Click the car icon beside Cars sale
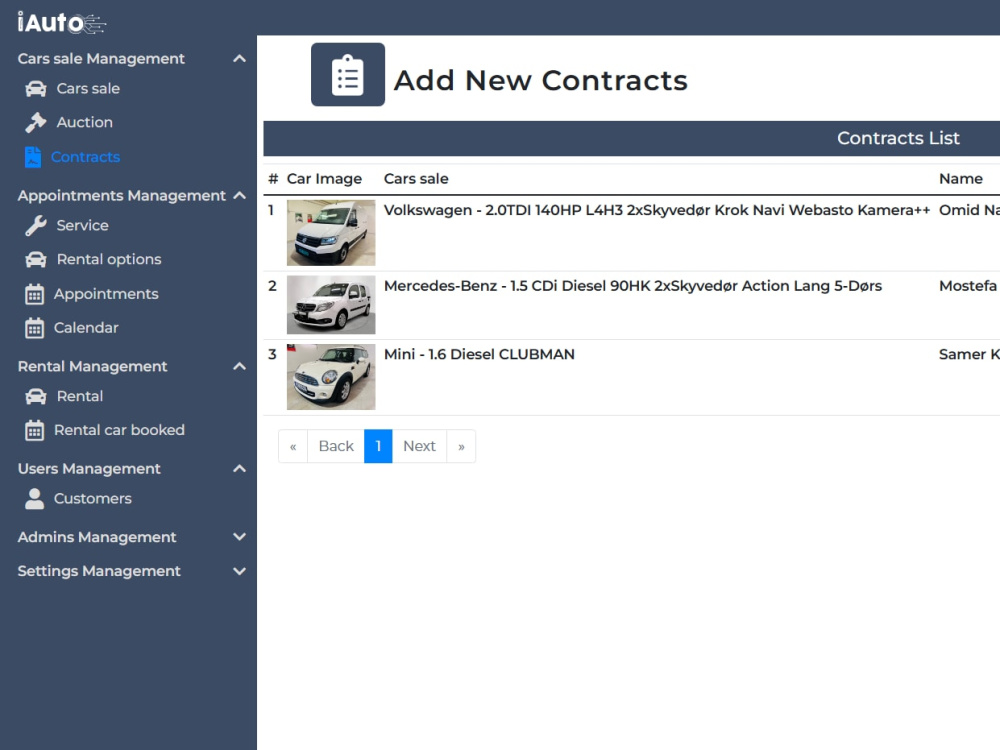 click(36, 89)
